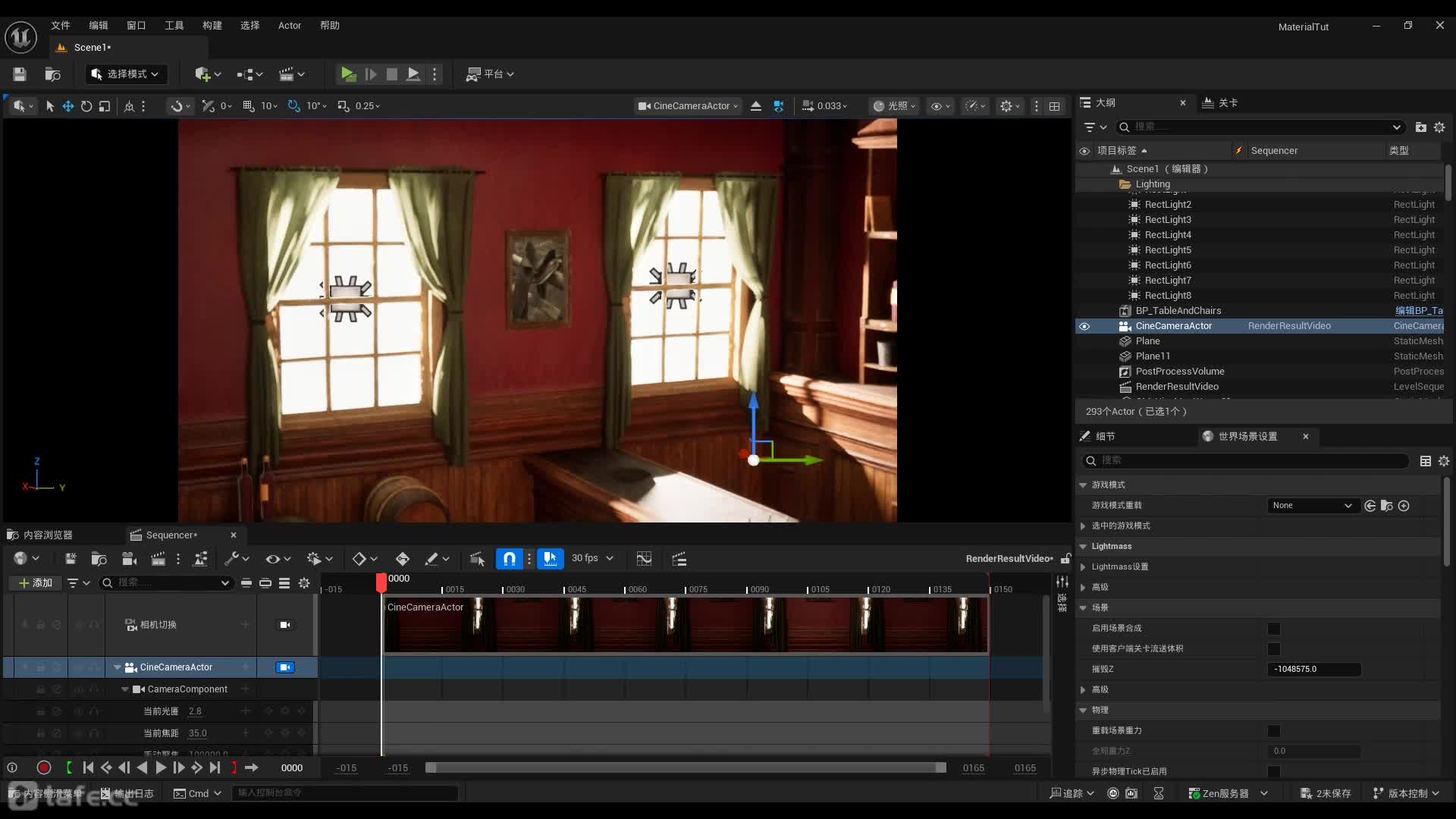
Task: Toggle the 重载场景重力 checkbox
Action: point(1274,731)
